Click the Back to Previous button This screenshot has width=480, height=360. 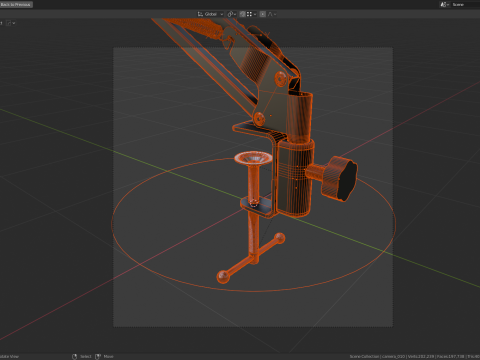pos(16,4)
